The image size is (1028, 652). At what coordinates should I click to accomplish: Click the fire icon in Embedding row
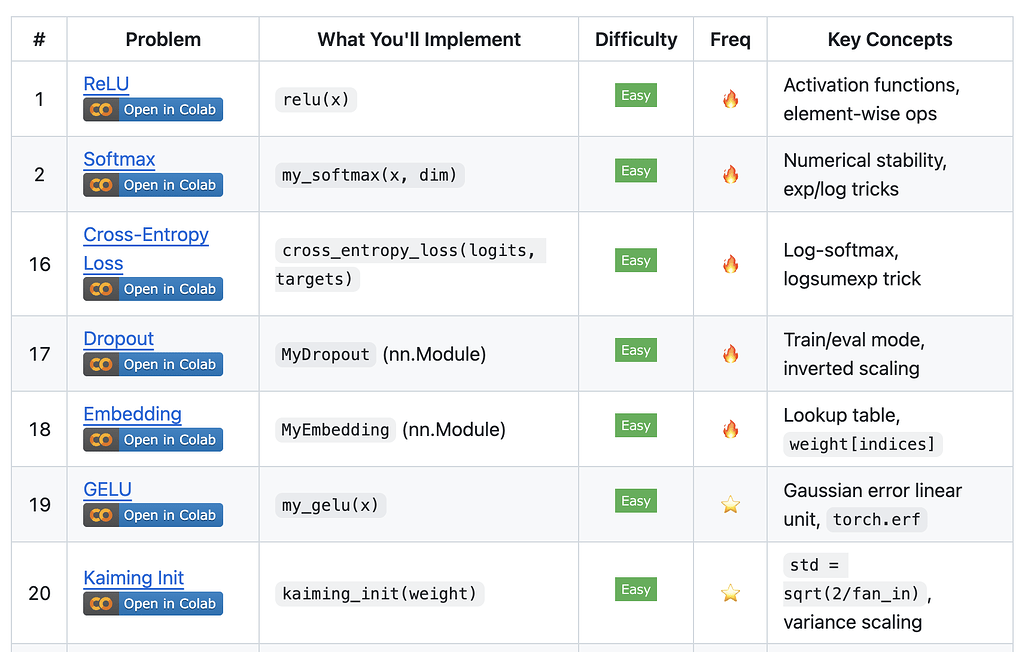pos(730,430)
